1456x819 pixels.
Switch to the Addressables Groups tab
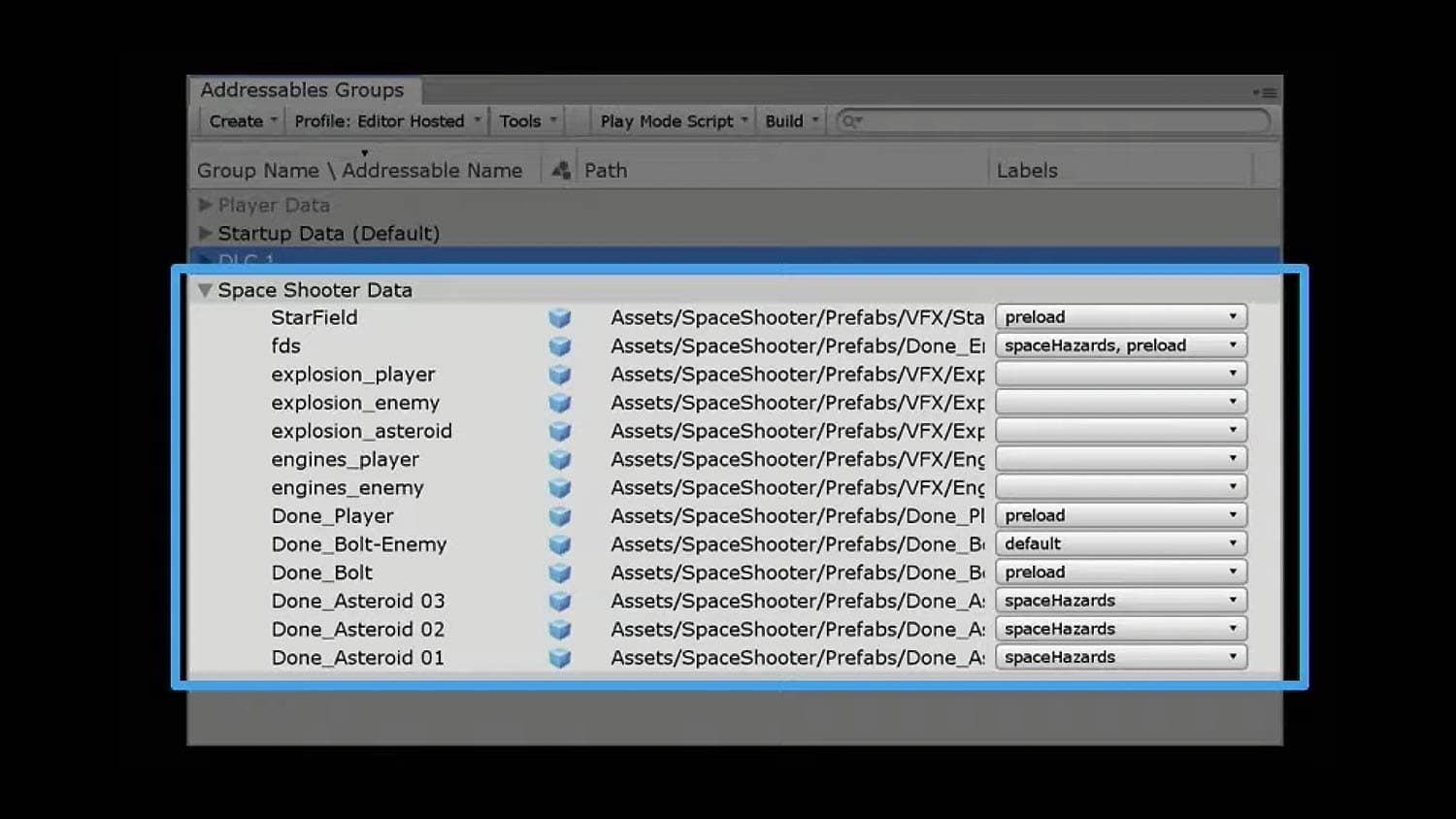click(x=301, y=89)
